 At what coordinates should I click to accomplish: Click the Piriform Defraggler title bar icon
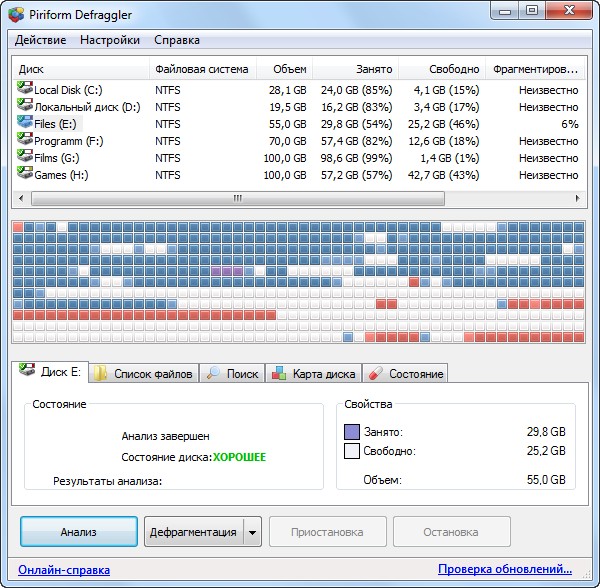[x=15, y=12]
